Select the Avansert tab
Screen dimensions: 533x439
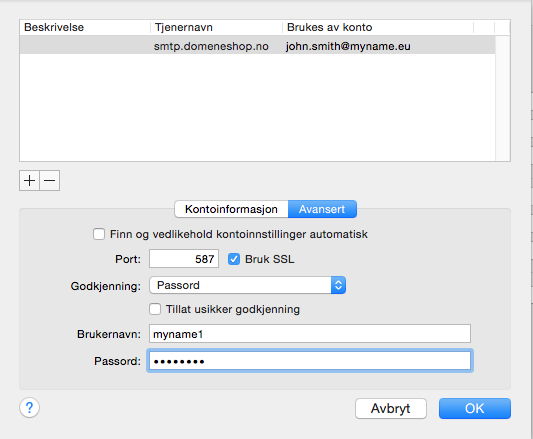coord(322,209)
